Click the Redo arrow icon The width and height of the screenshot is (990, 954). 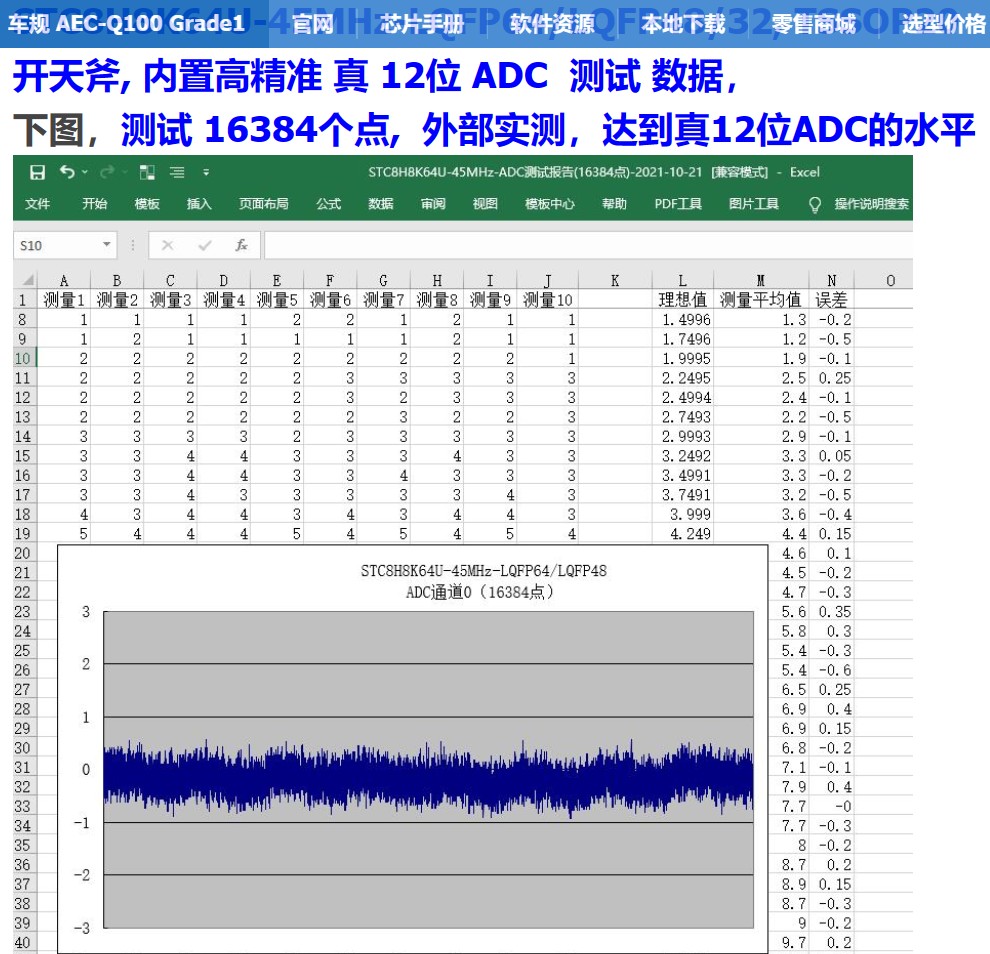107,172
